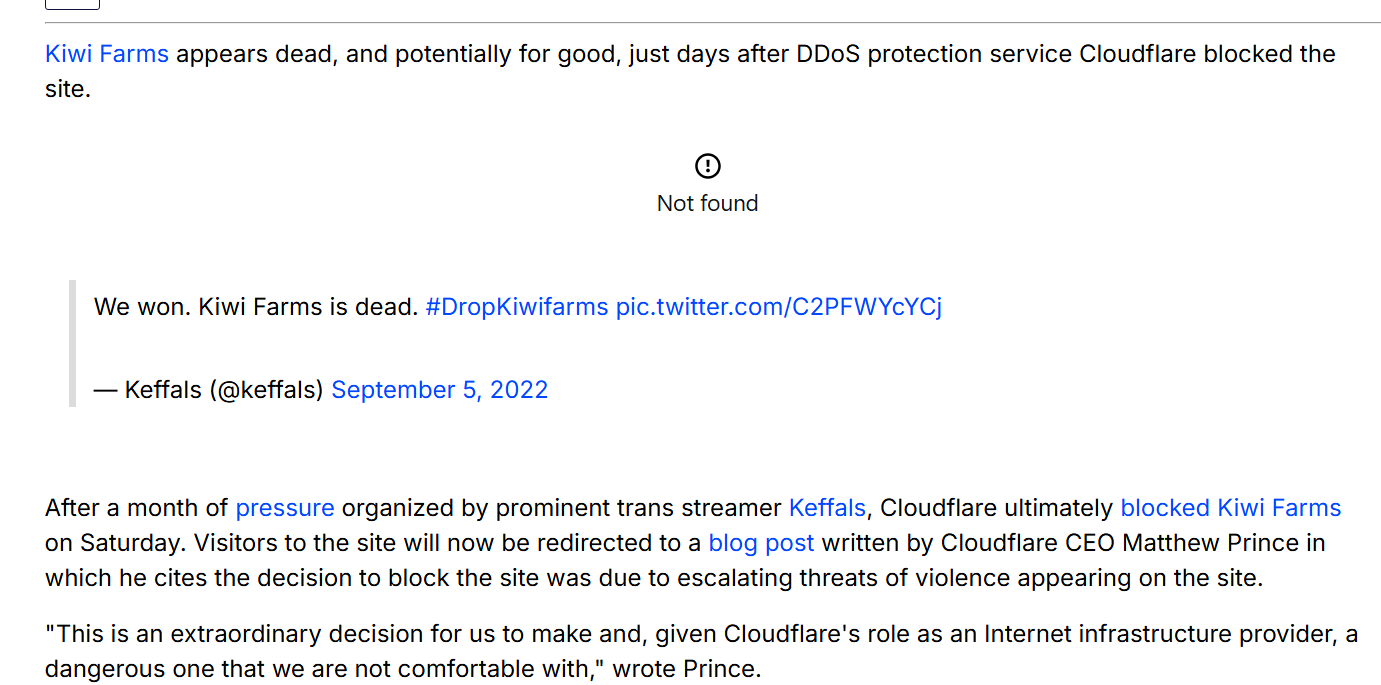Click the partially visible button at top left

(x=72, y=4)
